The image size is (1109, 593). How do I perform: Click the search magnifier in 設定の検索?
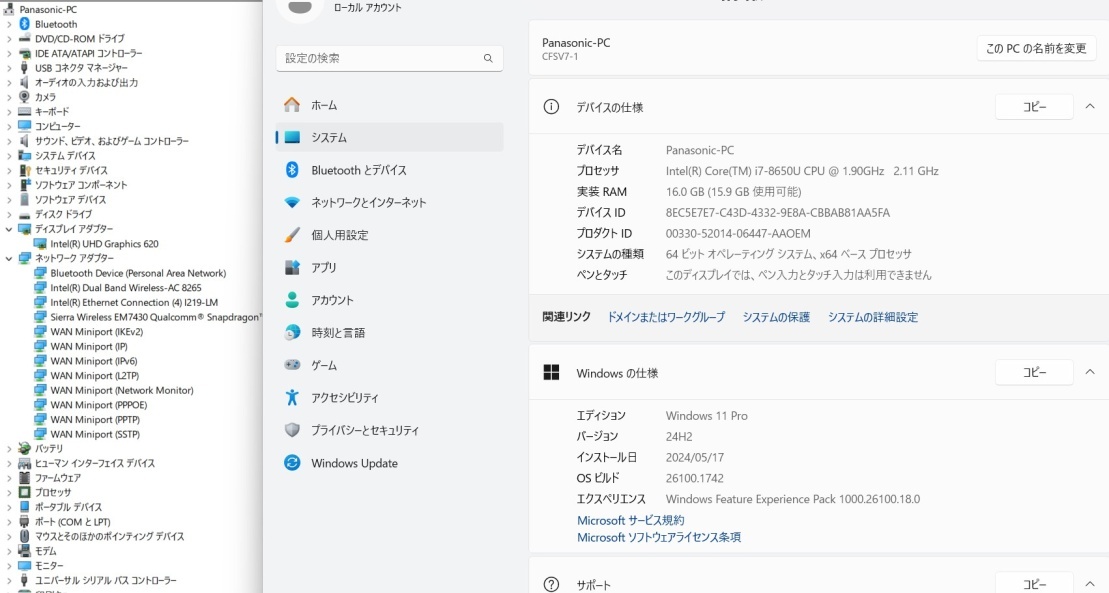pos(488,59)
